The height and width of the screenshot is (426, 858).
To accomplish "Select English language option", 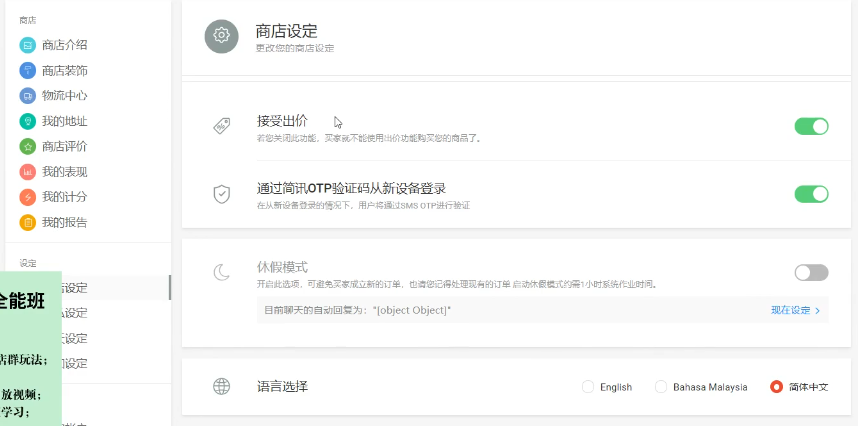I will point(588,387).
